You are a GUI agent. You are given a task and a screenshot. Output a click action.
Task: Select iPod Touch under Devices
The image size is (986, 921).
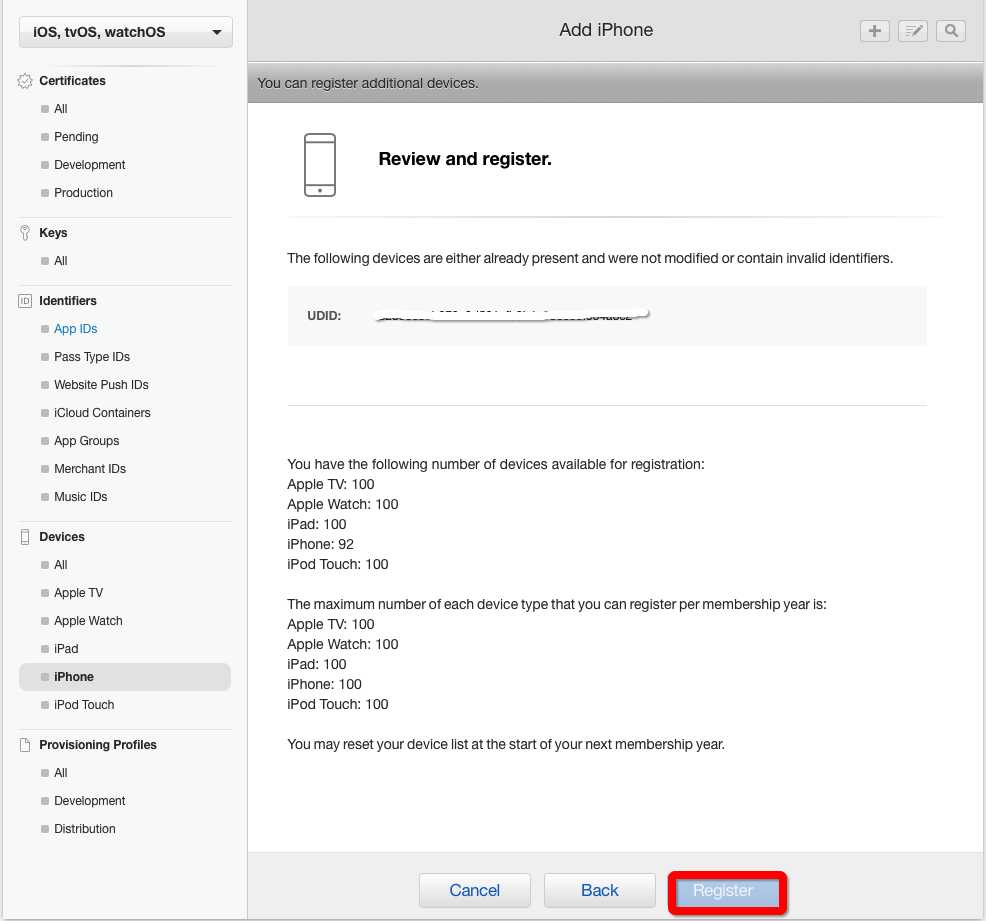coord(84,705)
